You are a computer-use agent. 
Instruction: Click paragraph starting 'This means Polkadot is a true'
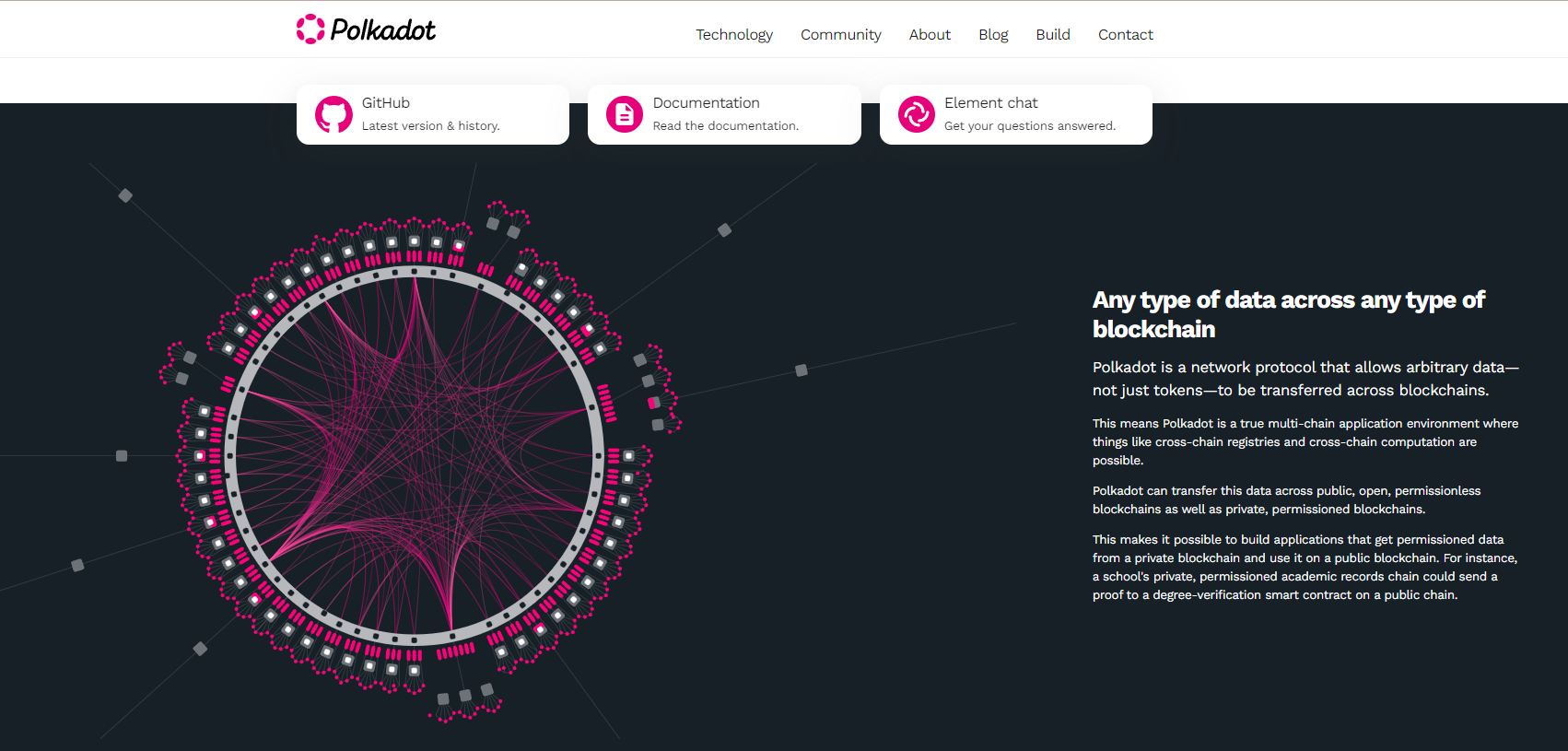[x=1305, y=442]
